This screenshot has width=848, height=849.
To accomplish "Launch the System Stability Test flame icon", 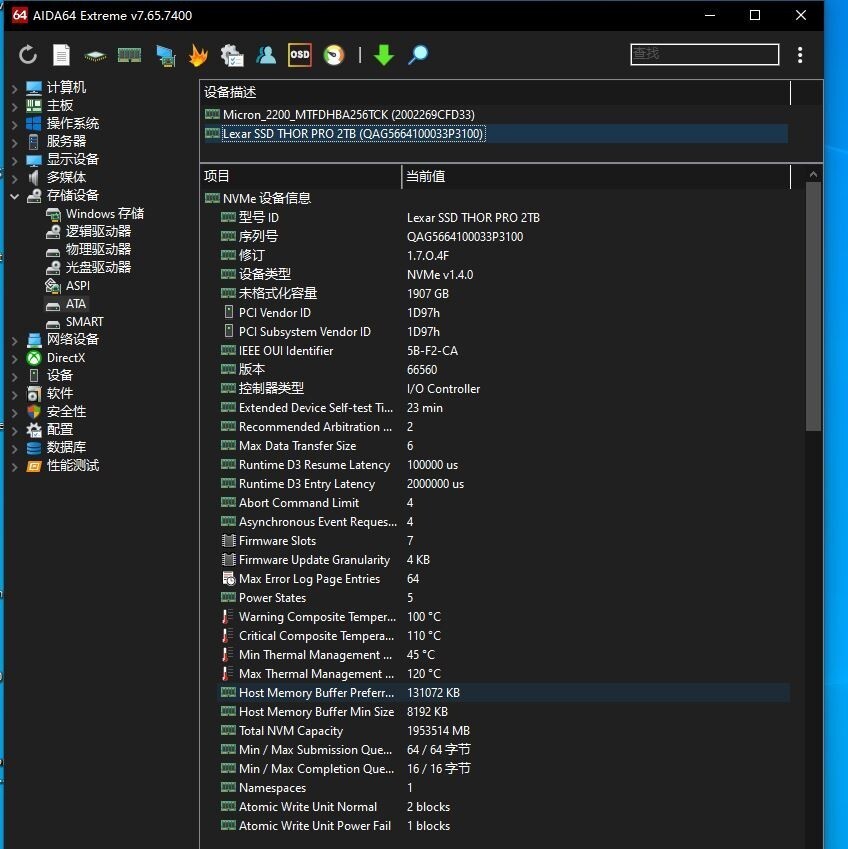I will tap(197, 54).
